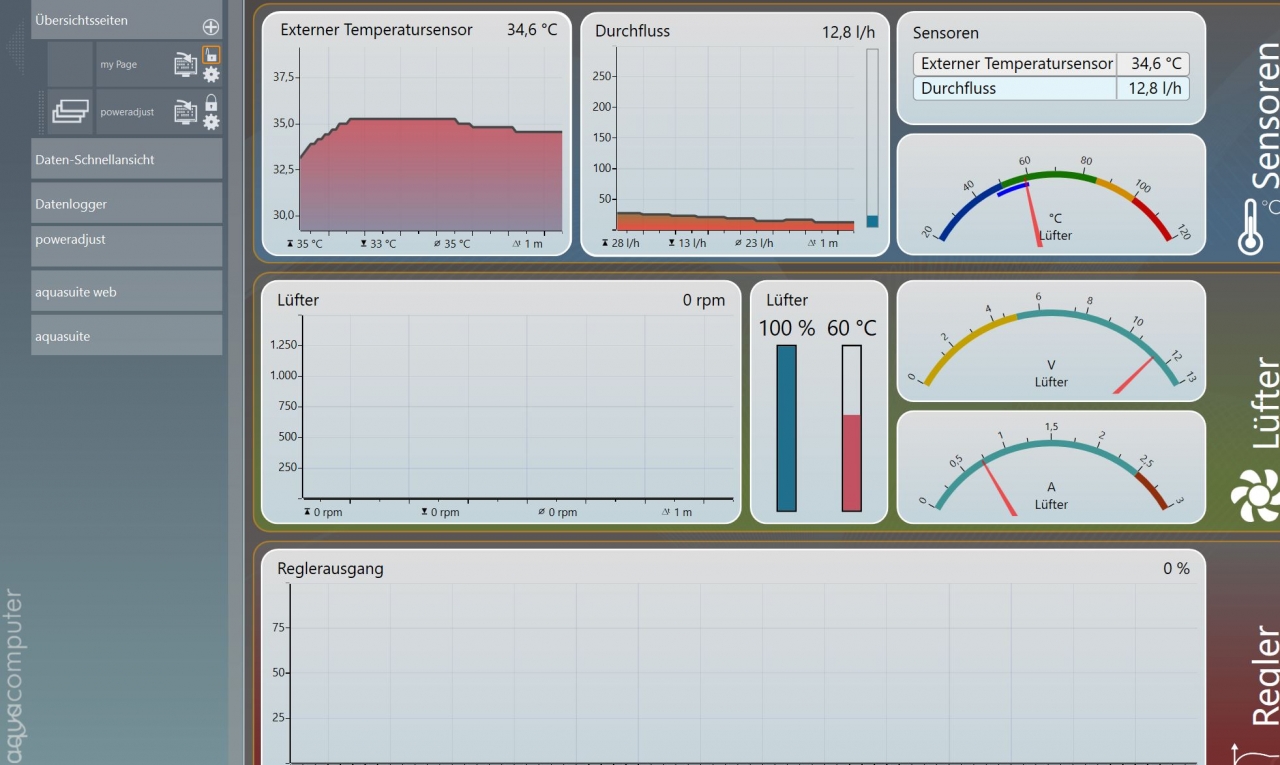Click desktop mode icon for poweradjust page
Viewport: 1280px width, 765px height.
(x=185, y=112)
